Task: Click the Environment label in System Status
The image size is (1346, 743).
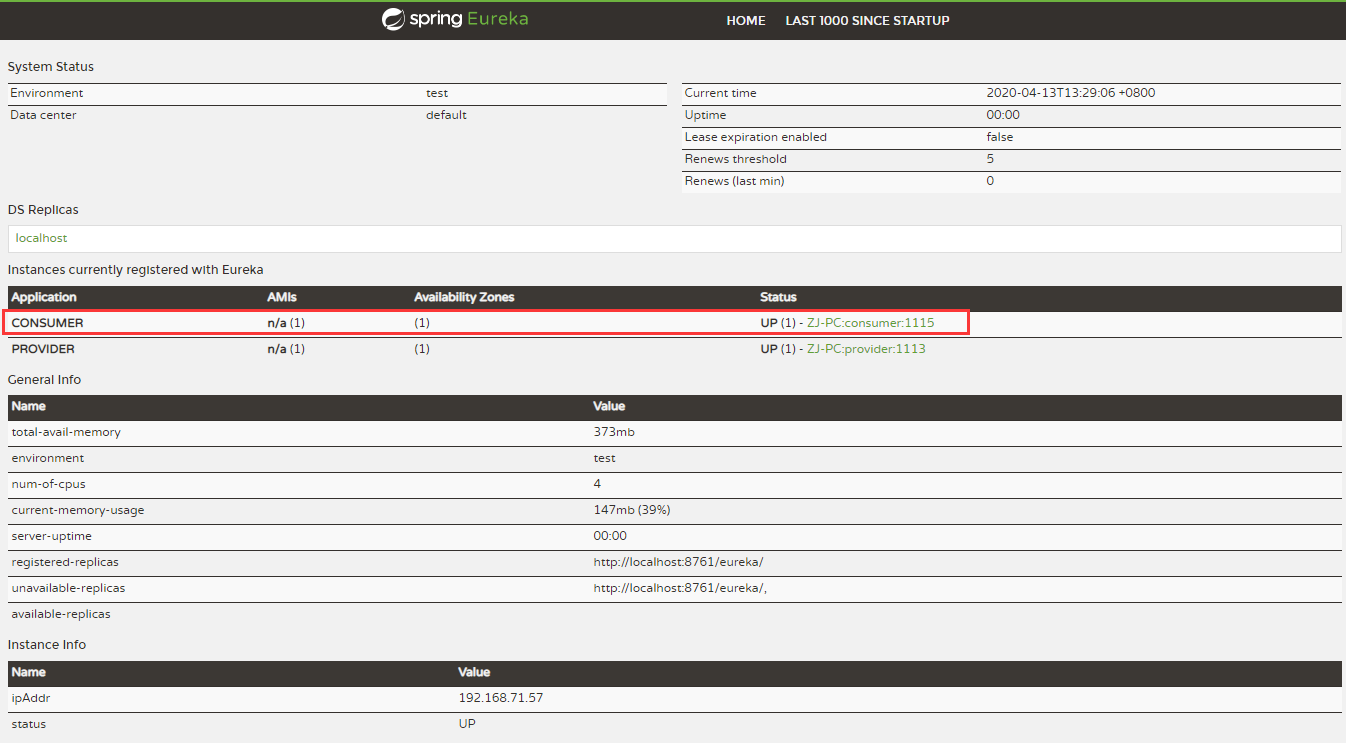Action: [x=47, y=93]
